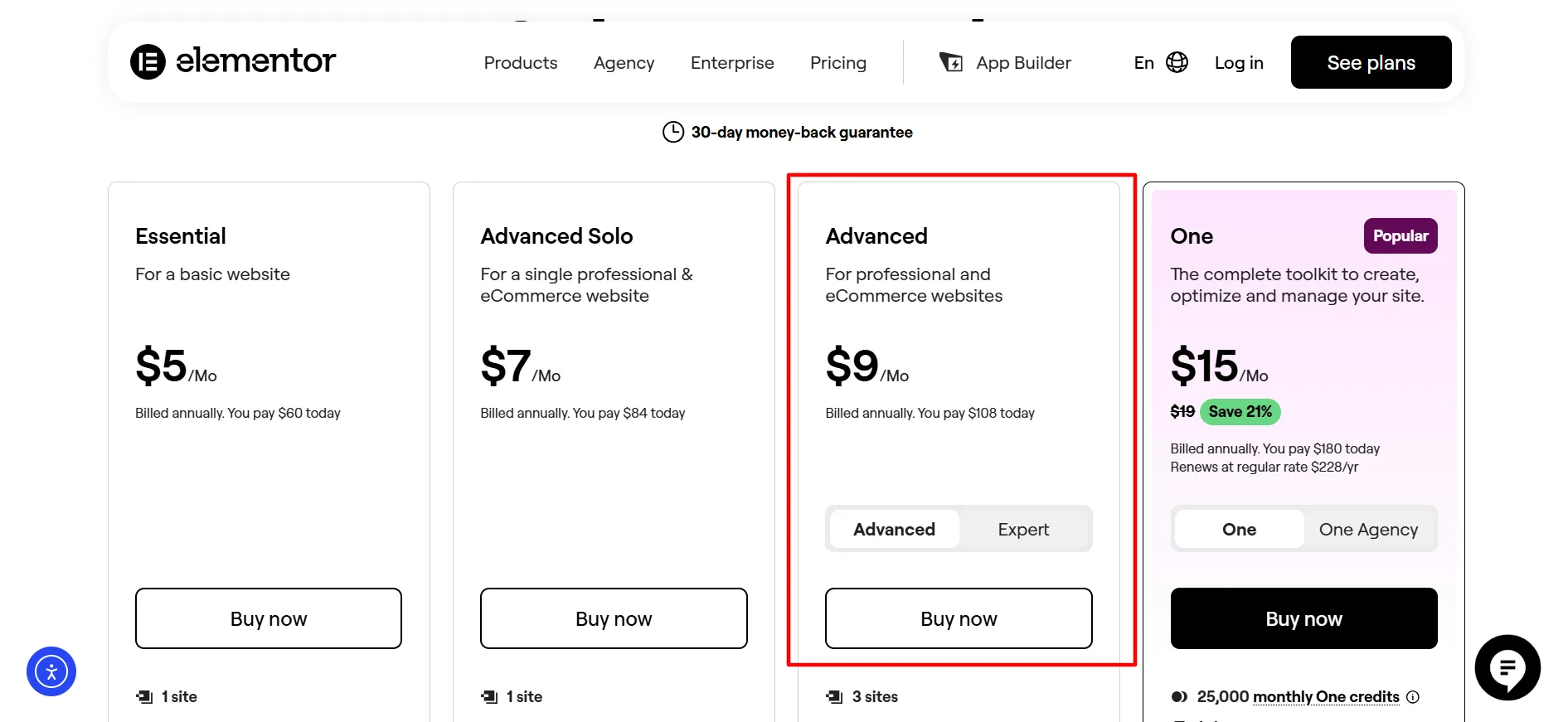Open the Pricing page link
The width and height of the screenshot is (1568, 722).
(x=838, y=63)
